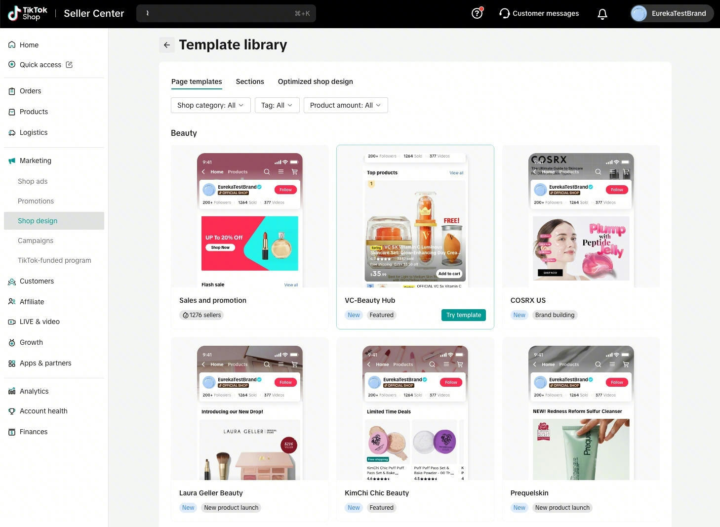Open Customer messages headset icon

pyautogui.click(x=504, y=13)
